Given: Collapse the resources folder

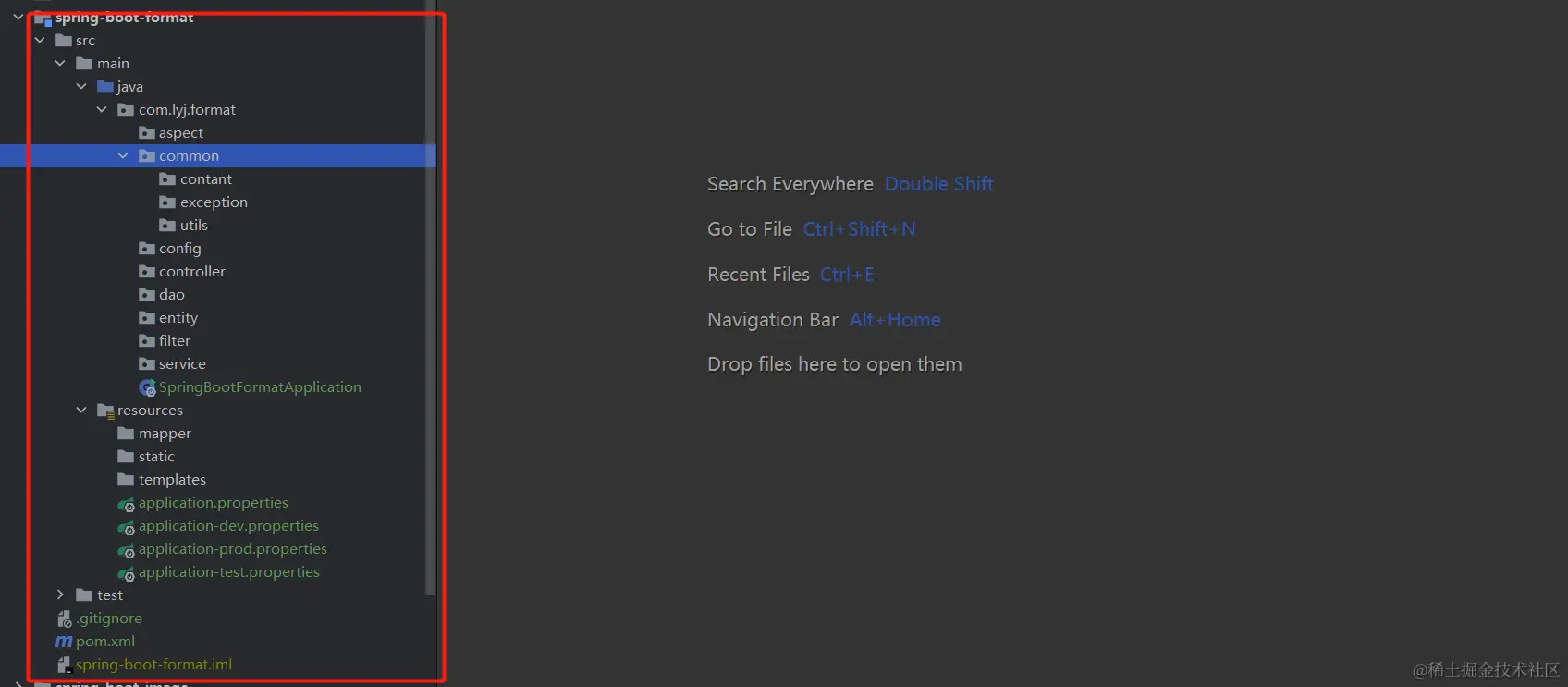Looking at the screenshot, I should tap(81, 411).
